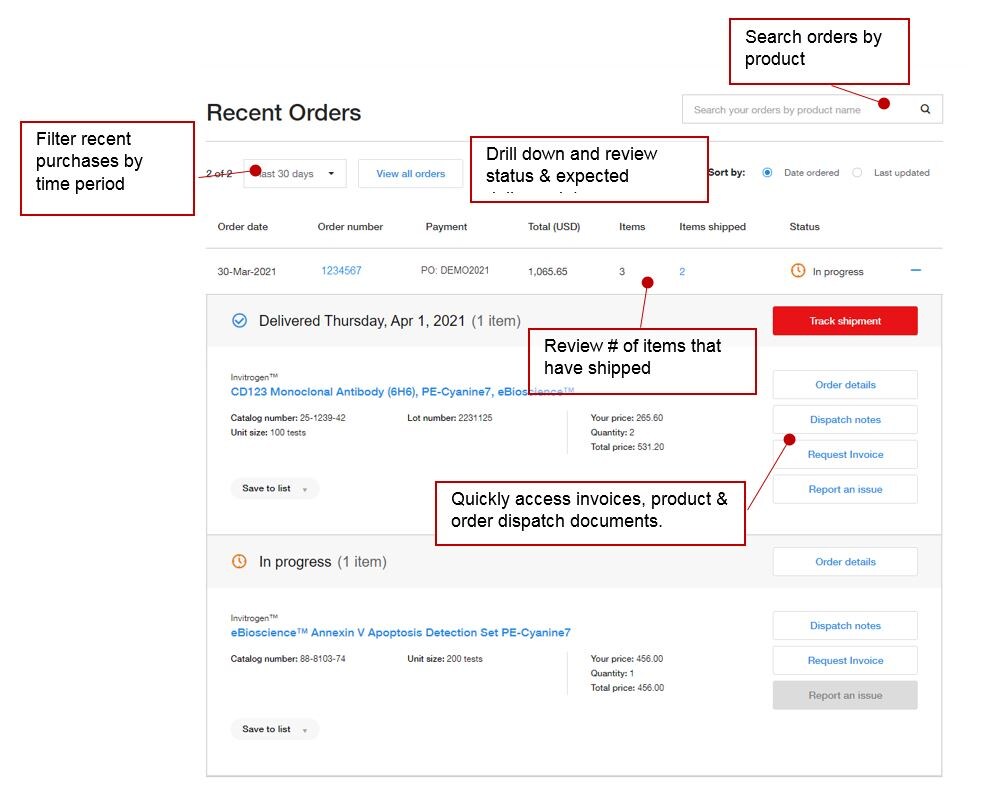Expand Save to list for Annexin V set
The height and width of the screenshot is (793, 982).
274,729
